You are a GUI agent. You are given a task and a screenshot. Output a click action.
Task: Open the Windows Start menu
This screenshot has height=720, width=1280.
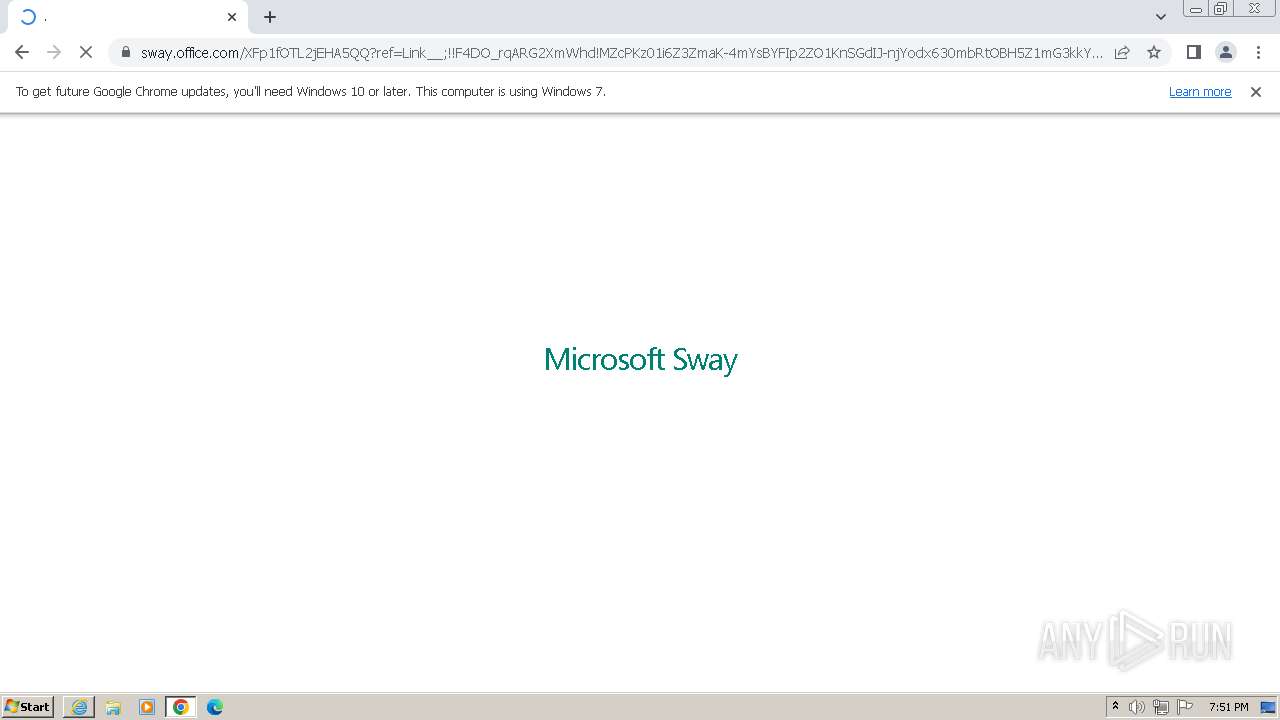click(28, 707)
